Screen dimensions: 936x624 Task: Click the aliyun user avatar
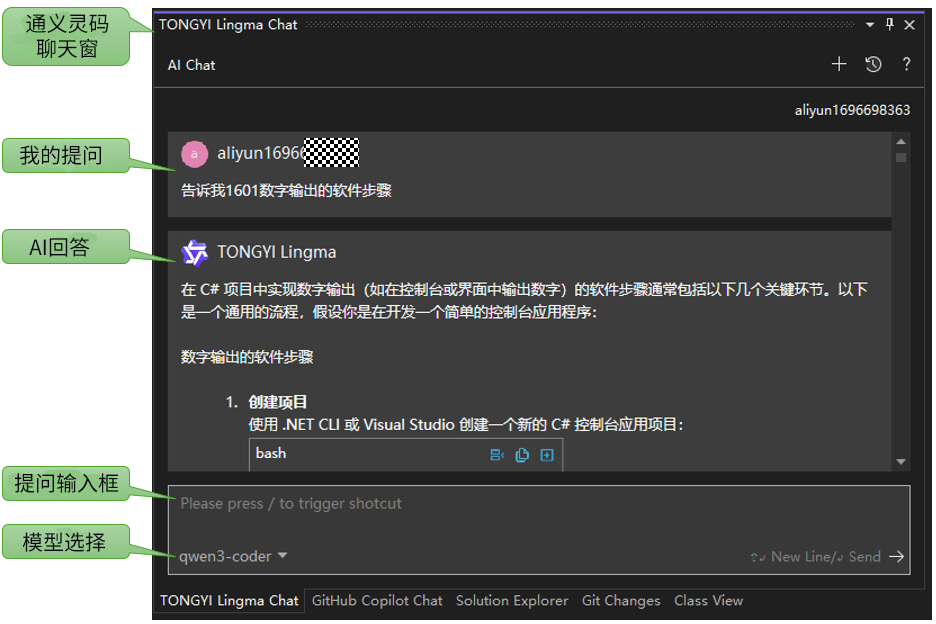click(x=194, y=153)
